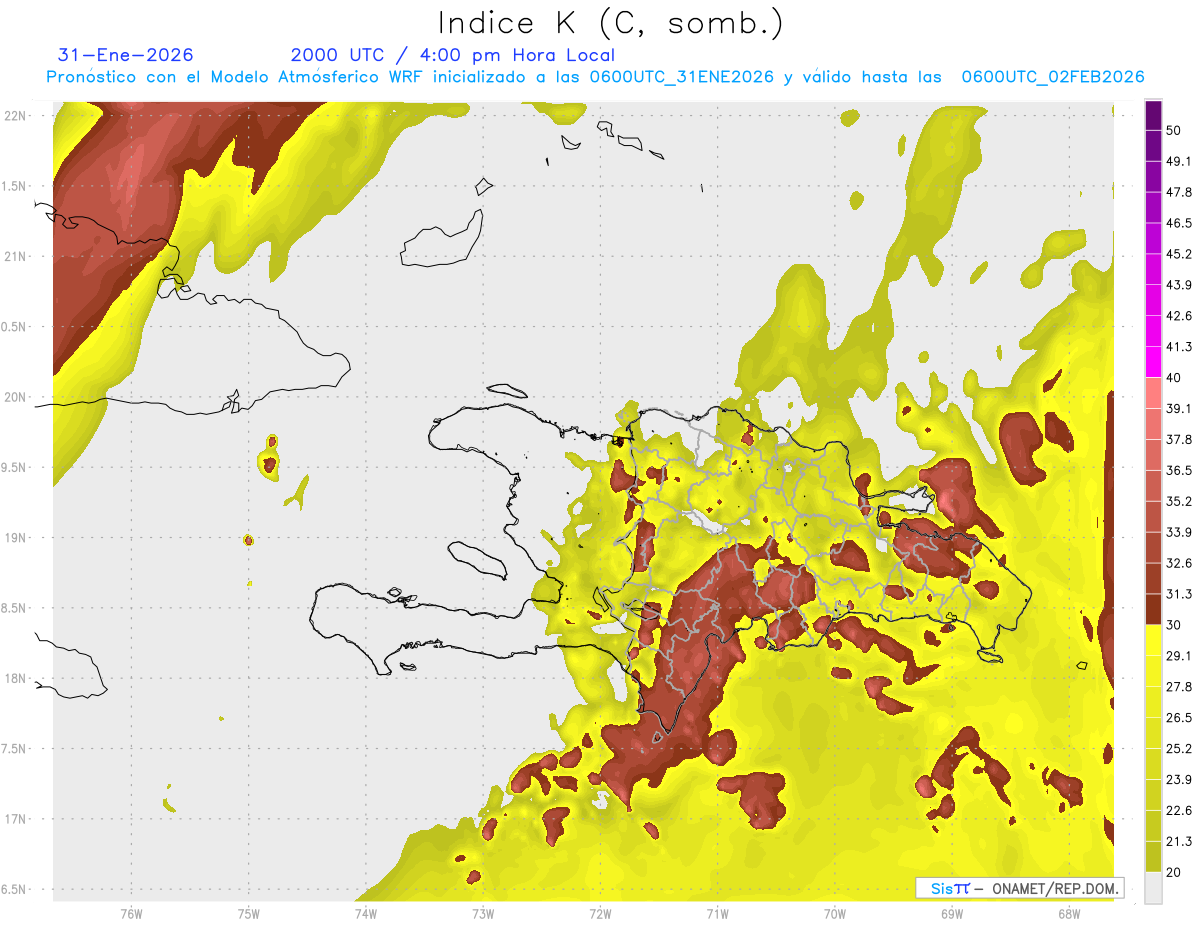This screenshot has width=1200, height=927.
Task: Select the '31-Ene-2026' date label
Action: 126,55
